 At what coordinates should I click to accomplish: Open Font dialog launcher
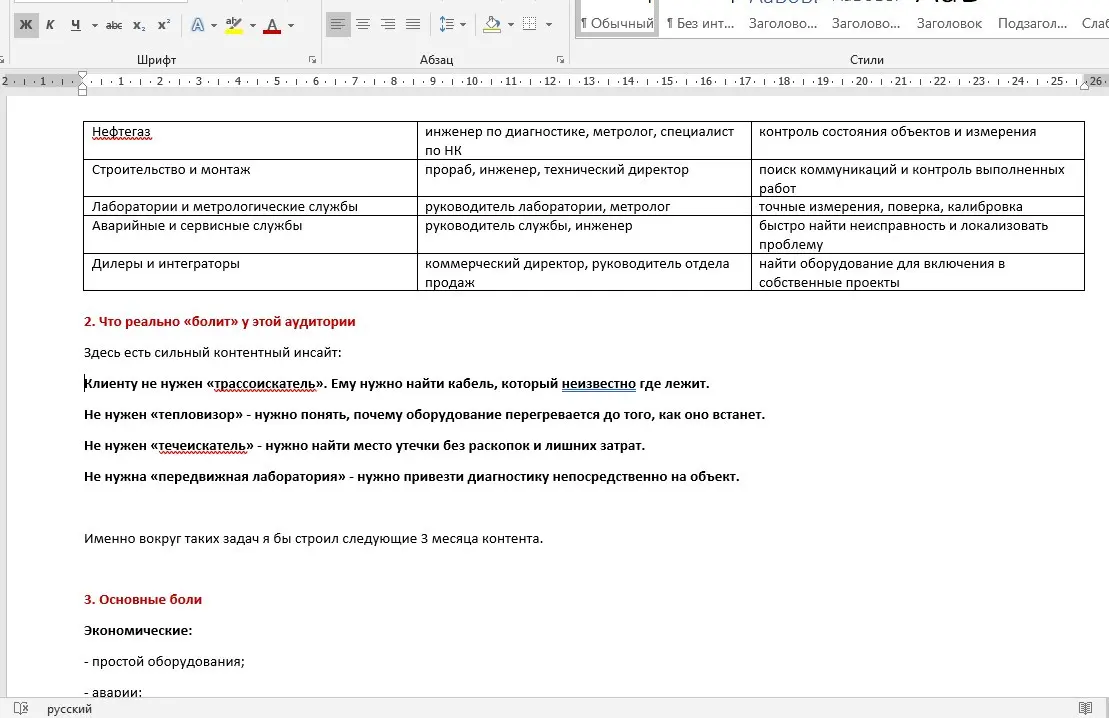pos(312,60)
